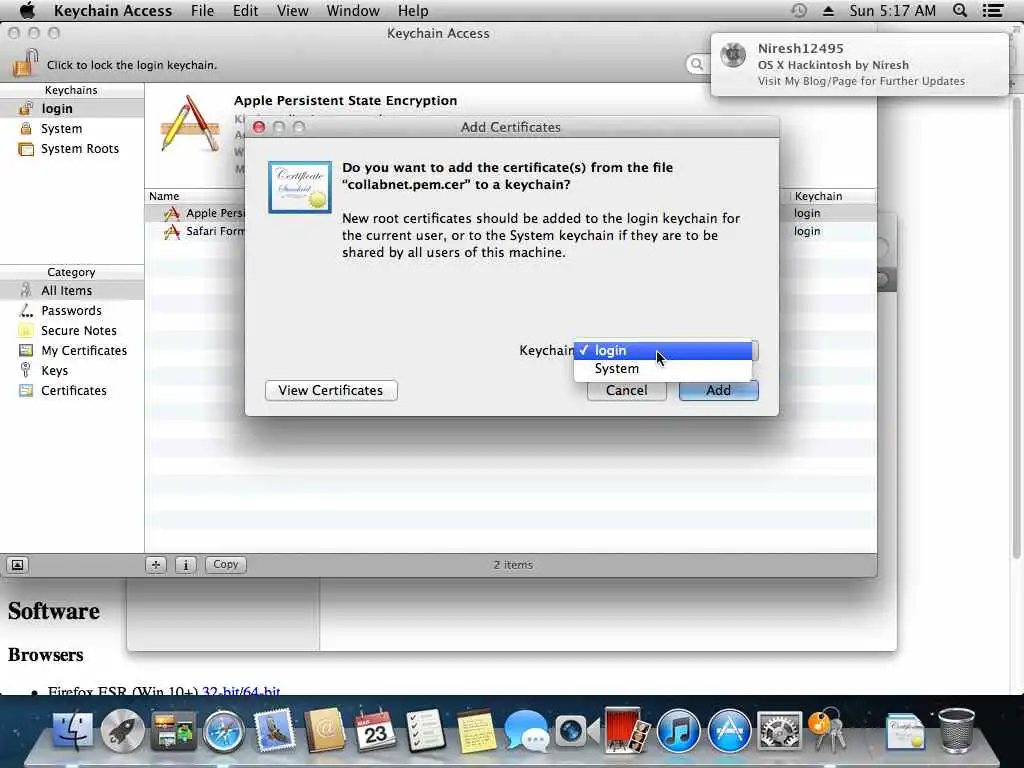Open Messages from the Dock
Screen dimensions: 1024x768
click(526, 730)
